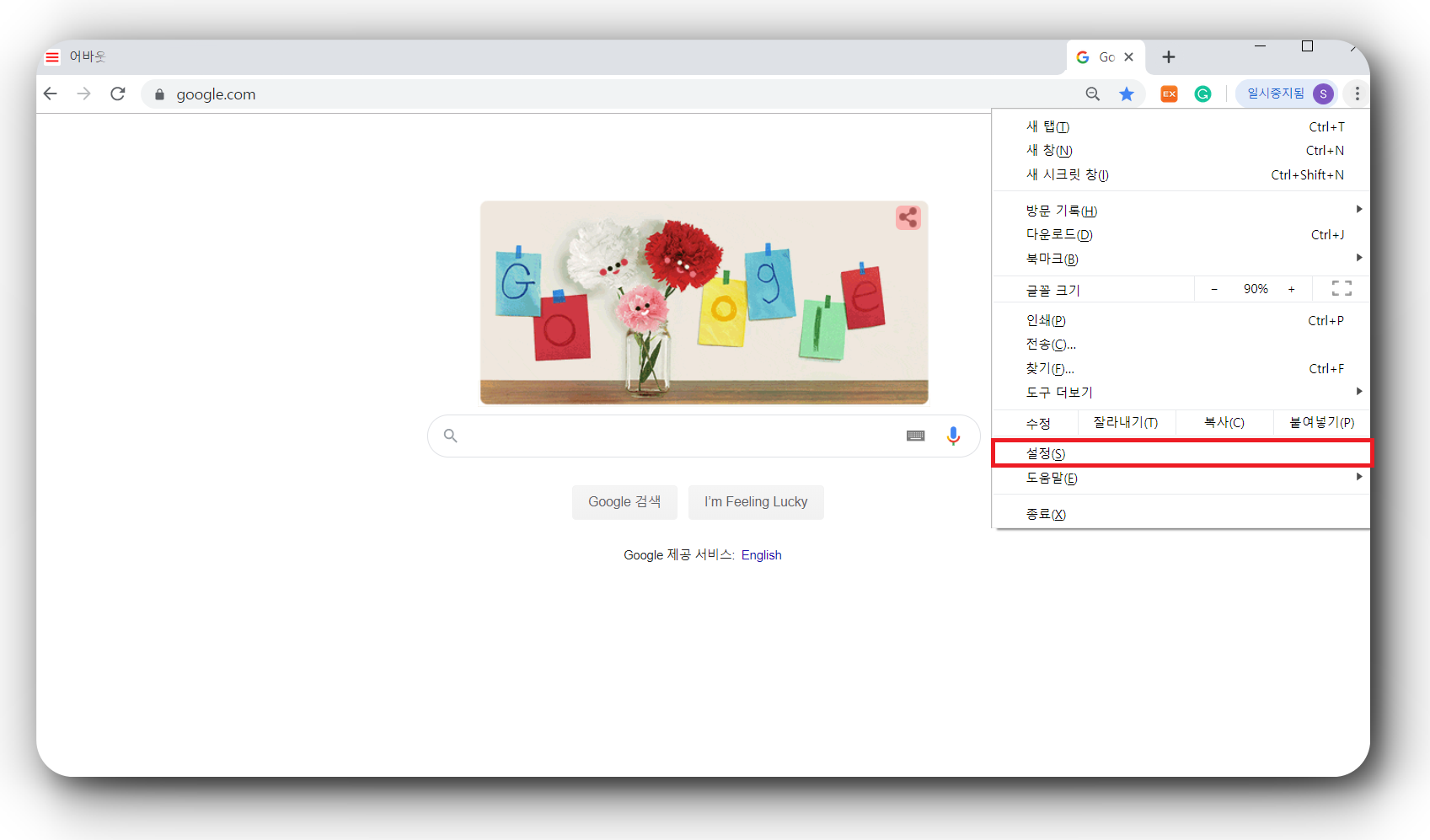Image resolution: width=1430 pixels, height=840 pixels.
Task: Click the red hamburger menu icon
Action: [52, 56]
